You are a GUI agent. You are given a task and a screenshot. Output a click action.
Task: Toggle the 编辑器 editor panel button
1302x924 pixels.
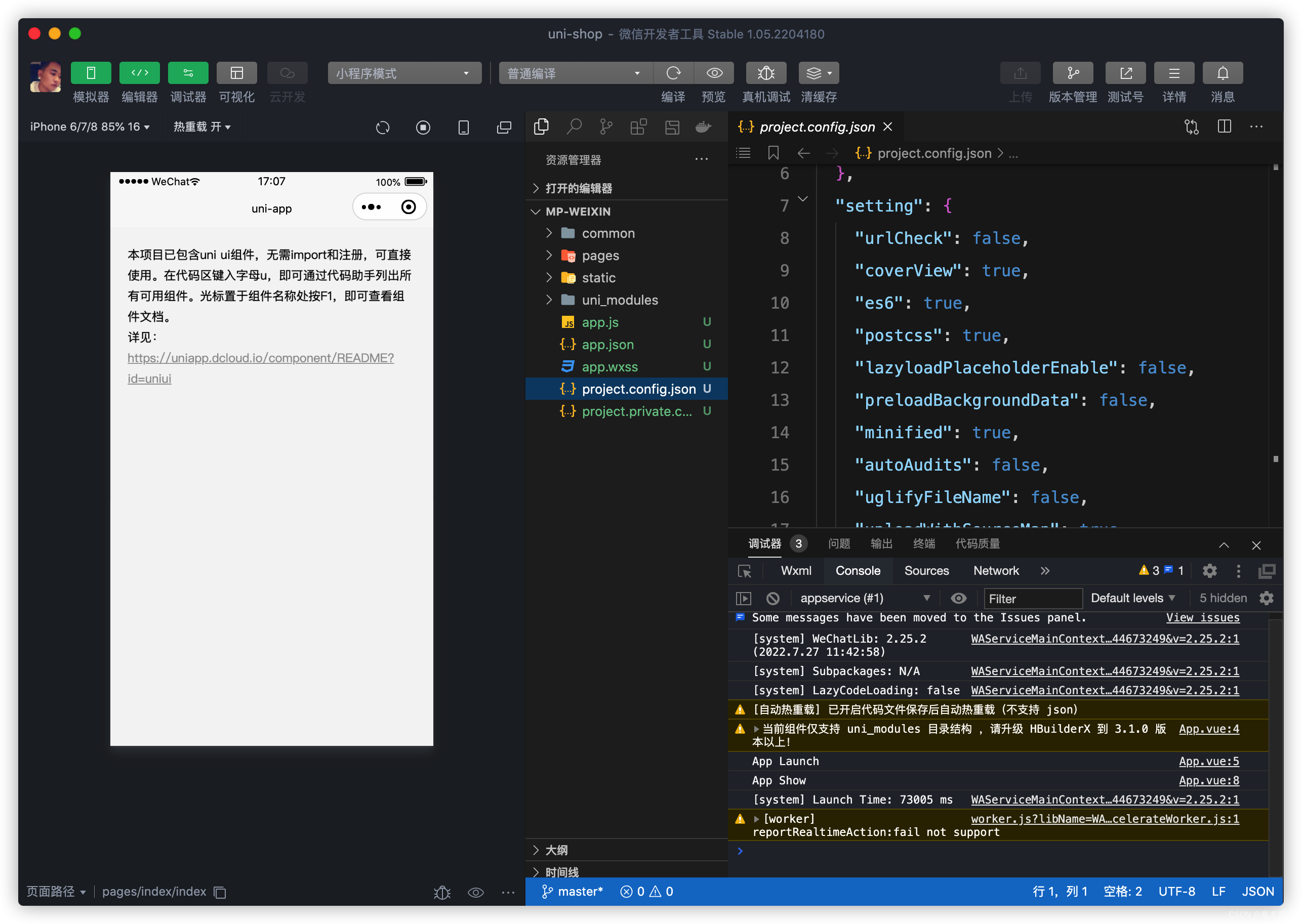coord(139,73)
